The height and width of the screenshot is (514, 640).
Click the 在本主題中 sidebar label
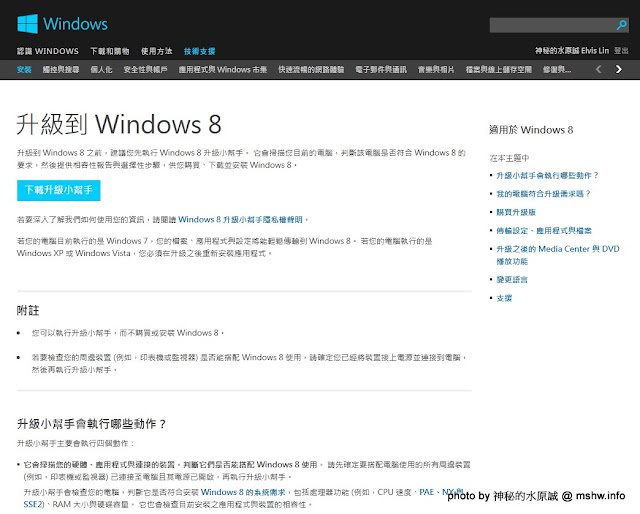tap(509, 158)
